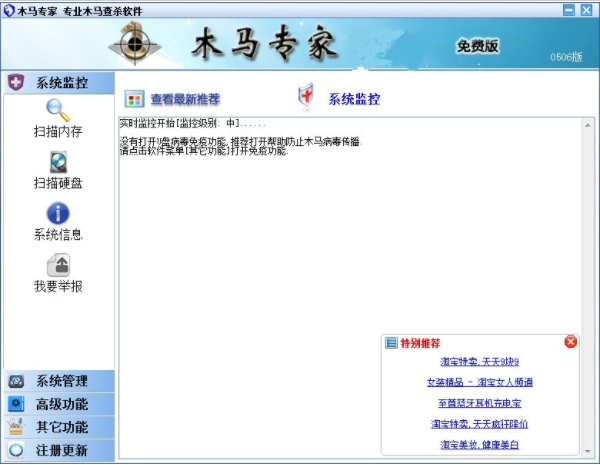The width and height of the screenshot is (600, 465).
Task: Open the 注册更新 sidebar section
Action: click(x=59, y=450)
